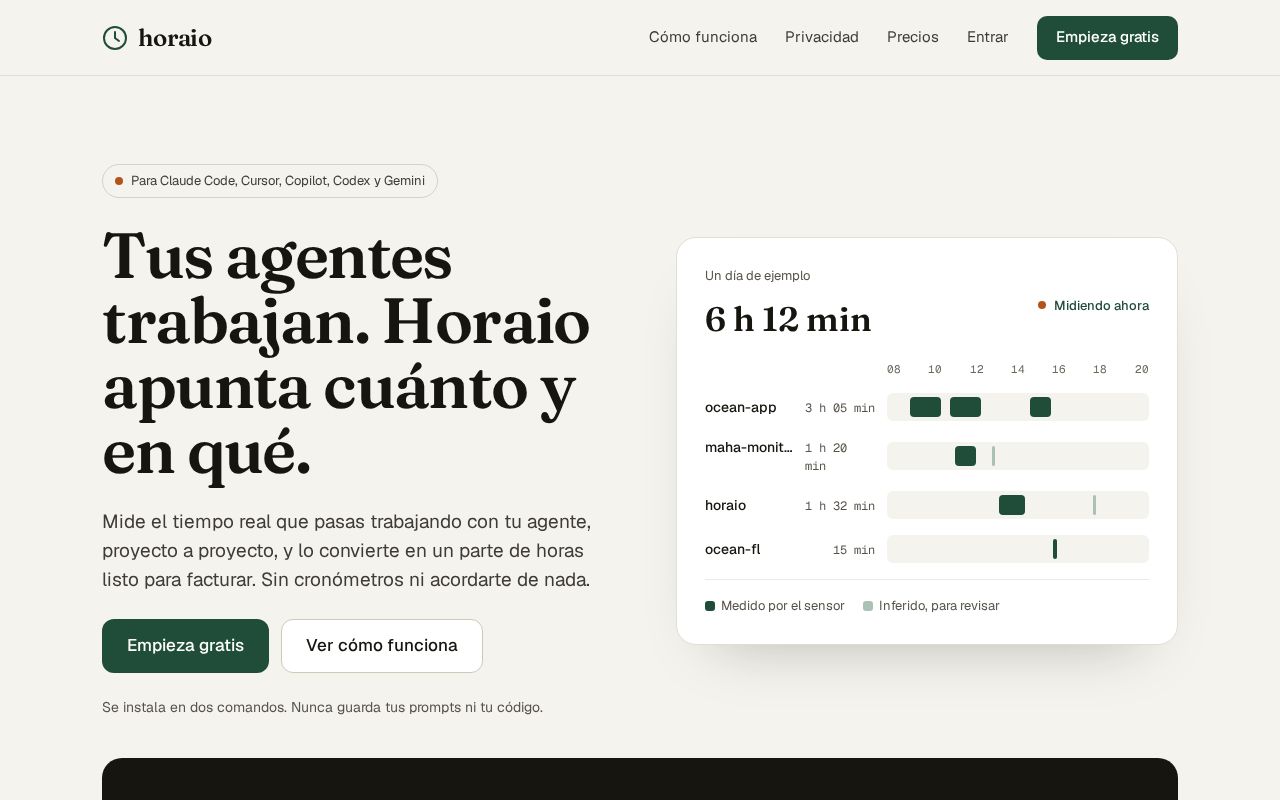
Task: Click the orange Midiendo ahora status dot
Action: 1042,305
